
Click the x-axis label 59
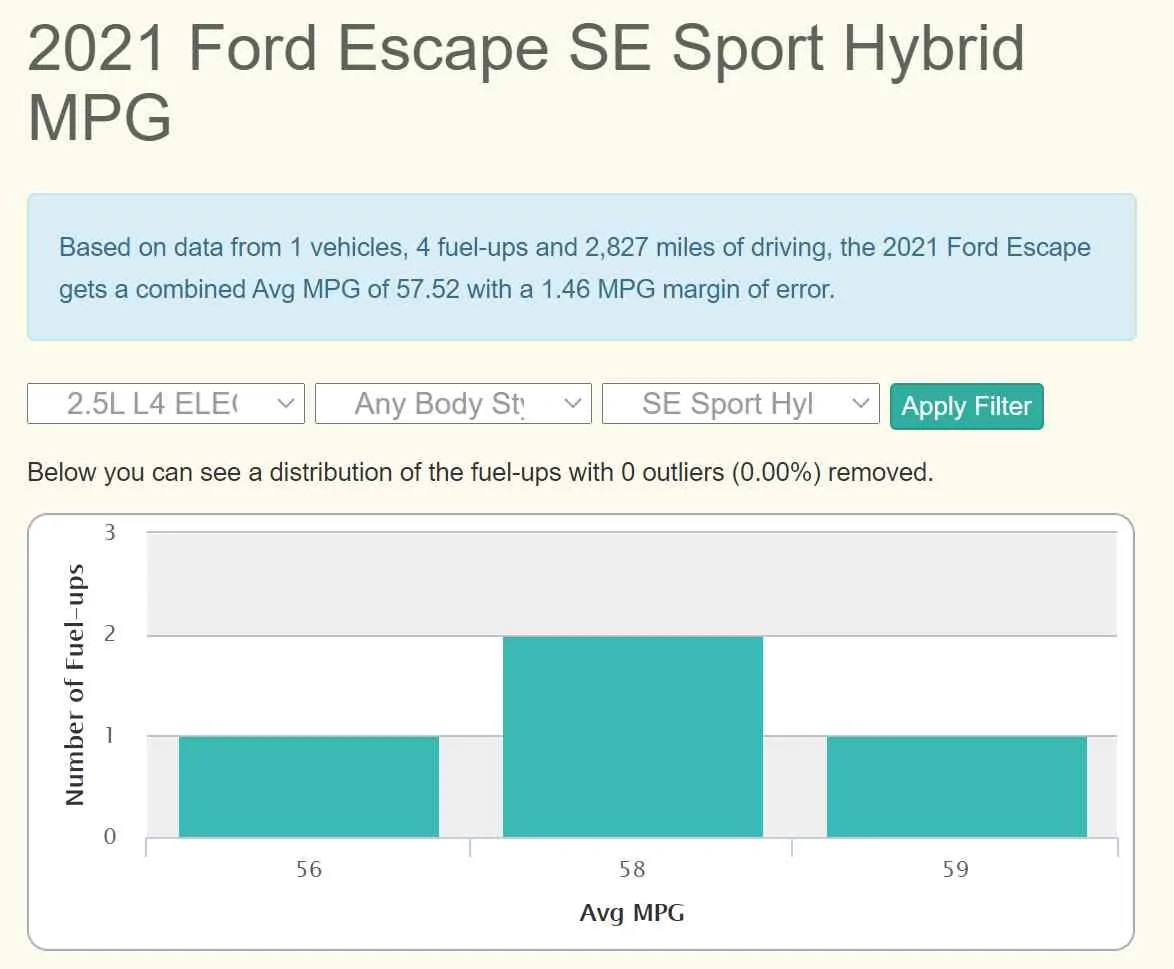pyautogui.click(x=955, y=869)
